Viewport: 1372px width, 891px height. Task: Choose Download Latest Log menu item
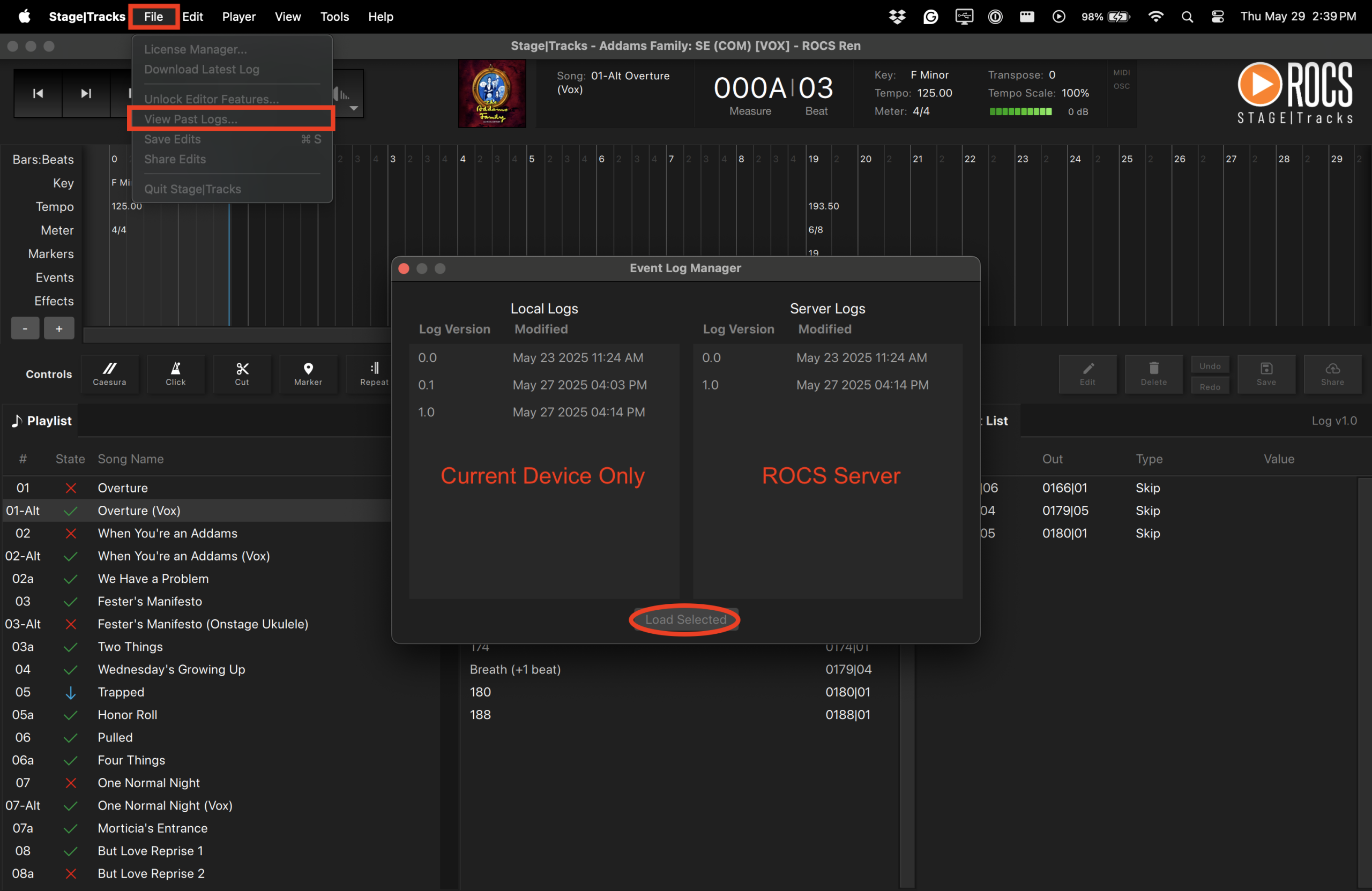click(232, 69)
